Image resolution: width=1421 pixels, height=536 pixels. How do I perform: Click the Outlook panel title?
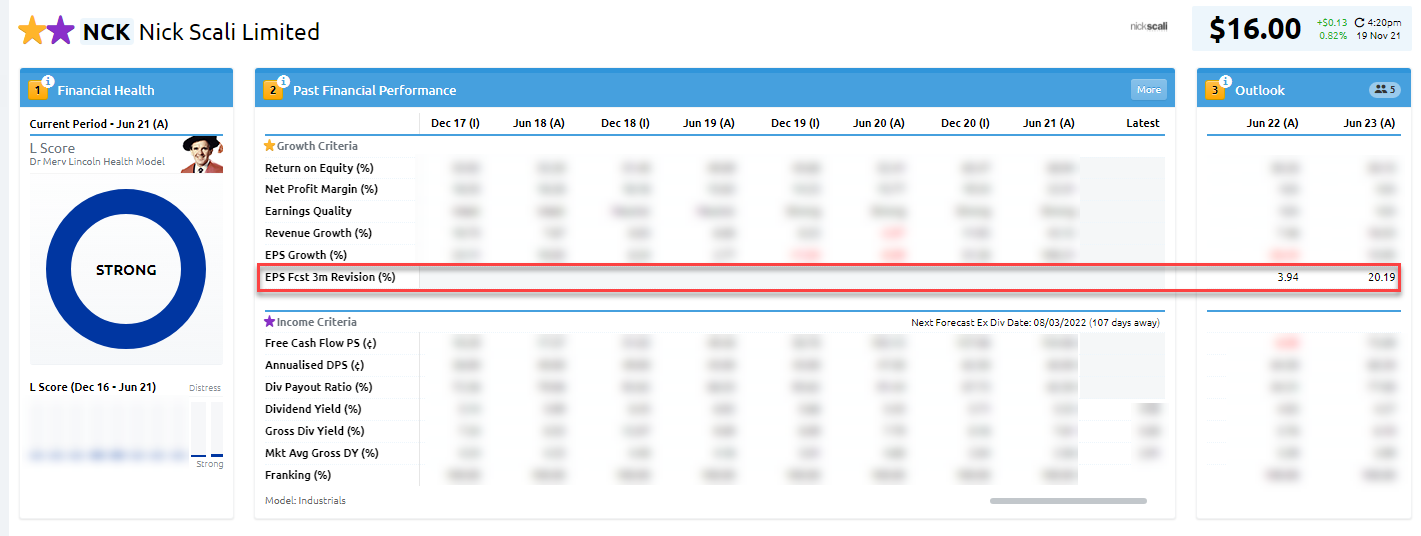1260,90
